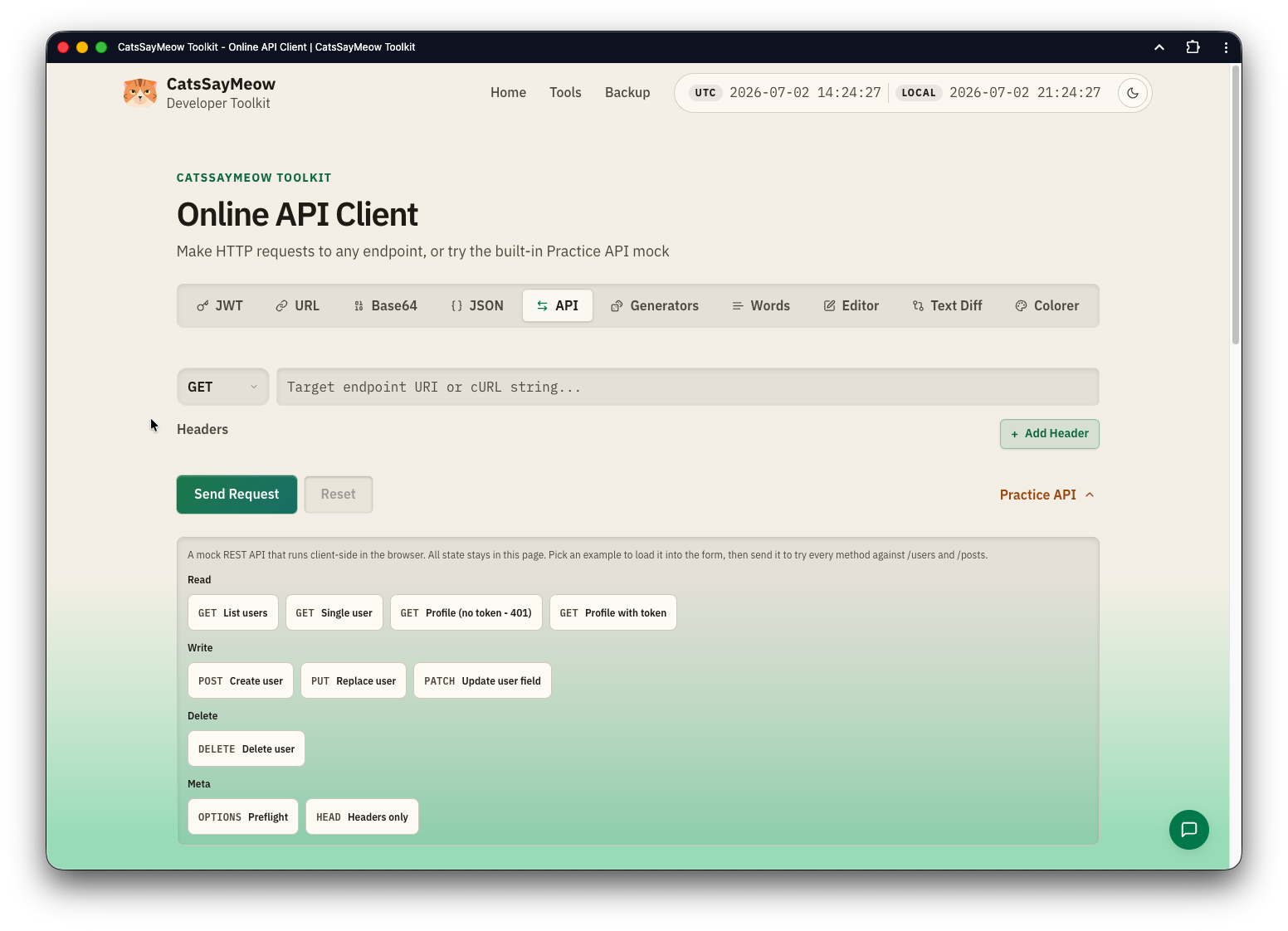1288x931 pixels.
Task: Load the POST Create user example
Action: (240, 680)
